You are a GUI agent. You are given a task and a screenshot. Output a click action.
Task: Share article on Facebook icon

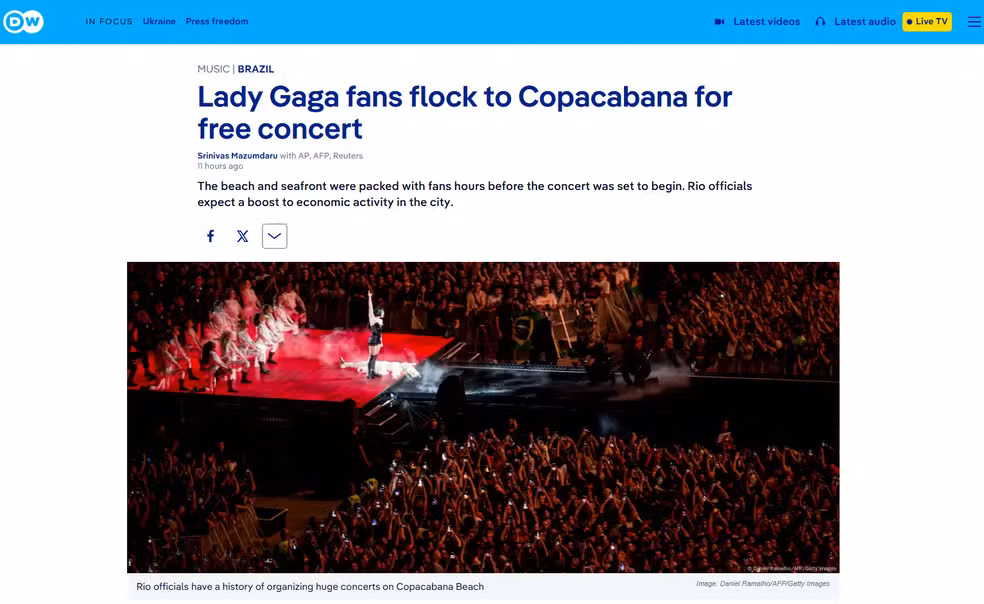click(211, 236)
